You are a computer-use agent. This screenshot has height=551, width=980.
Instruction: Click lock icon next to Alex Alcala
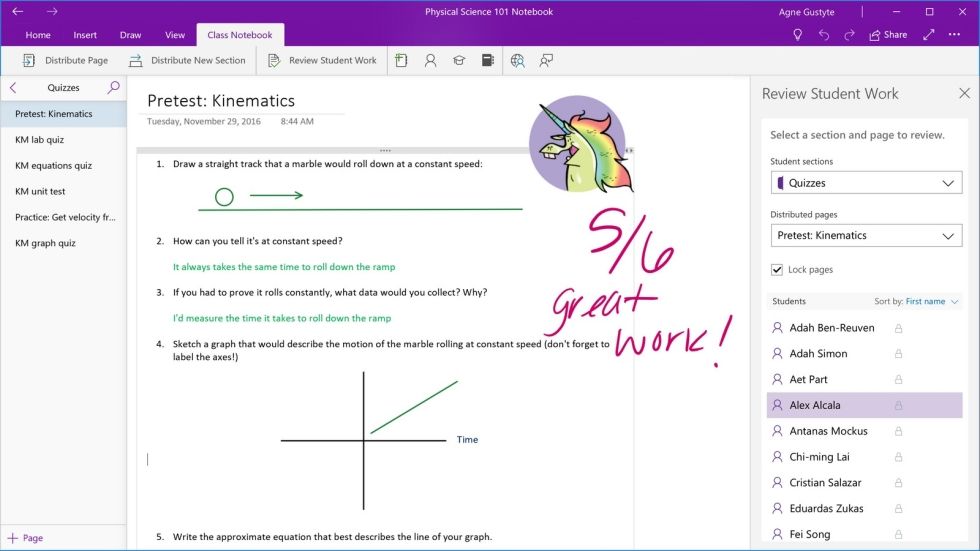point(898,406)
